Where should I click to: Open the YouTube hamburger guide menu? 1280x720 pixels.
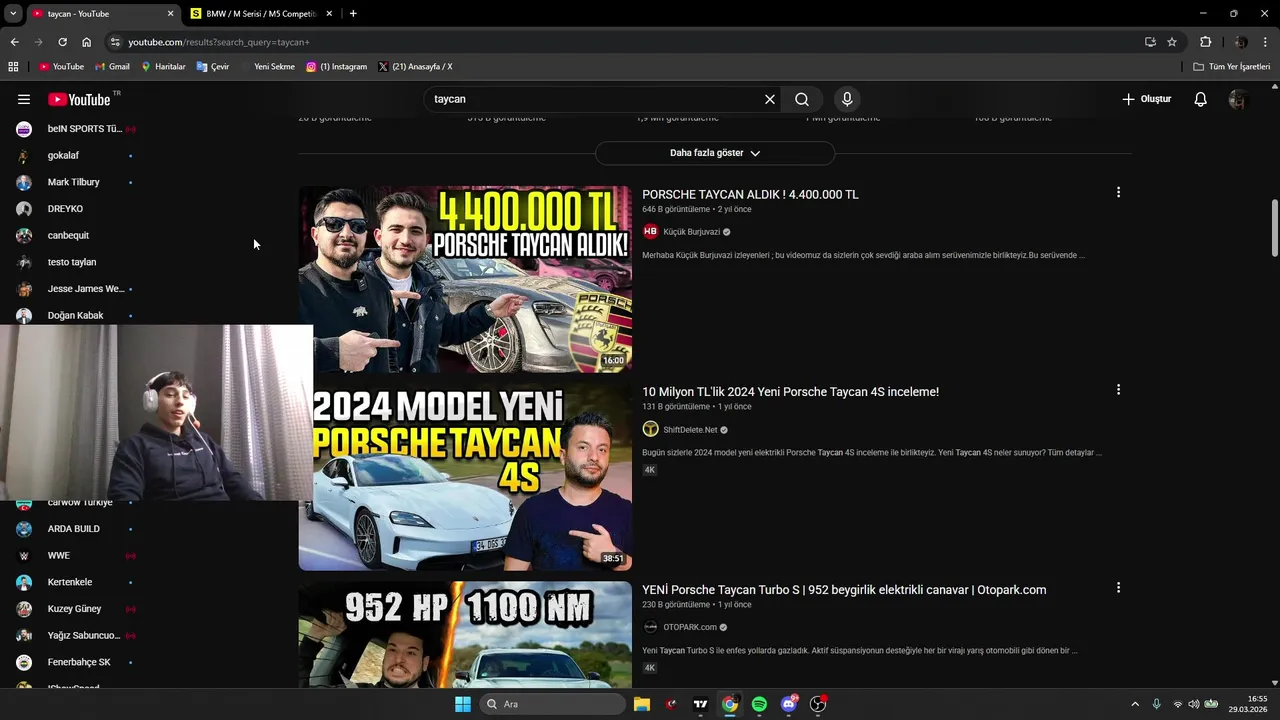[x=24, y=99]
